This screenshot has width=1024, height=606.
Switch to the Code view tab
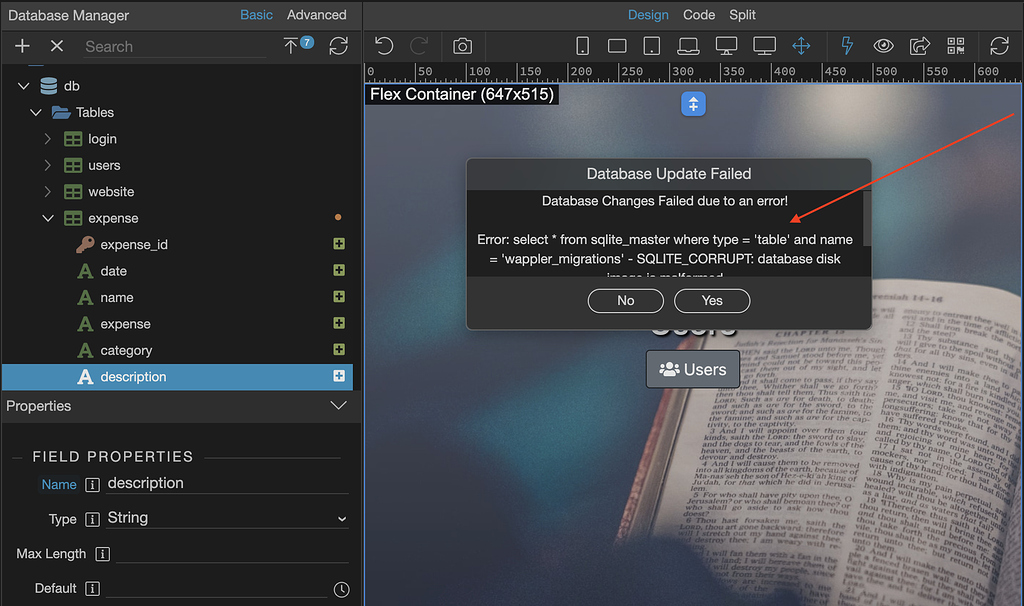pyautogui.click(x=698, y=15)
